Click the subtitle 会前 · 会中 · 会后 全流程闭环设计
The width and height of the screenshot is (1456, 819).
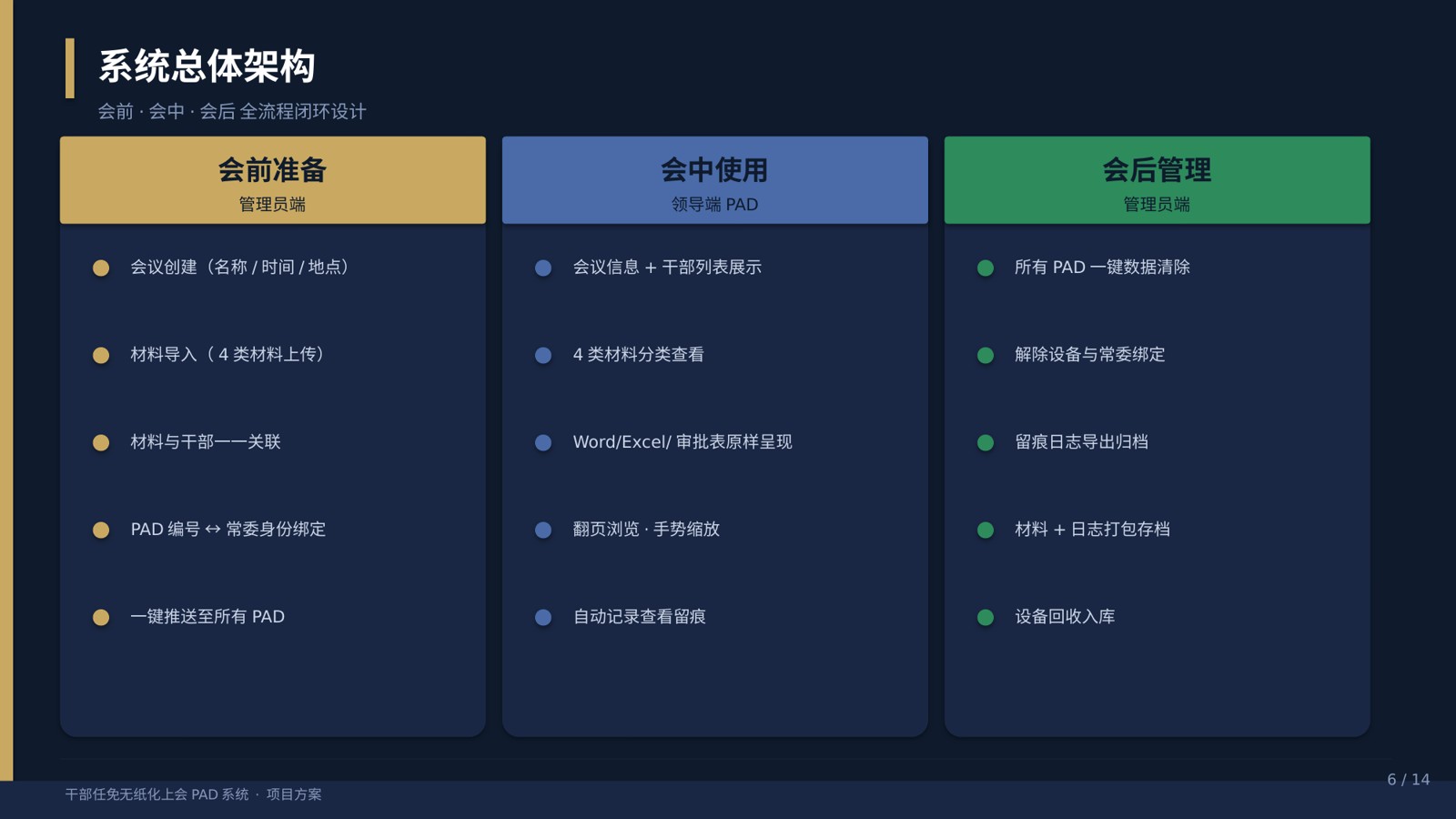(x=232, y=111)
